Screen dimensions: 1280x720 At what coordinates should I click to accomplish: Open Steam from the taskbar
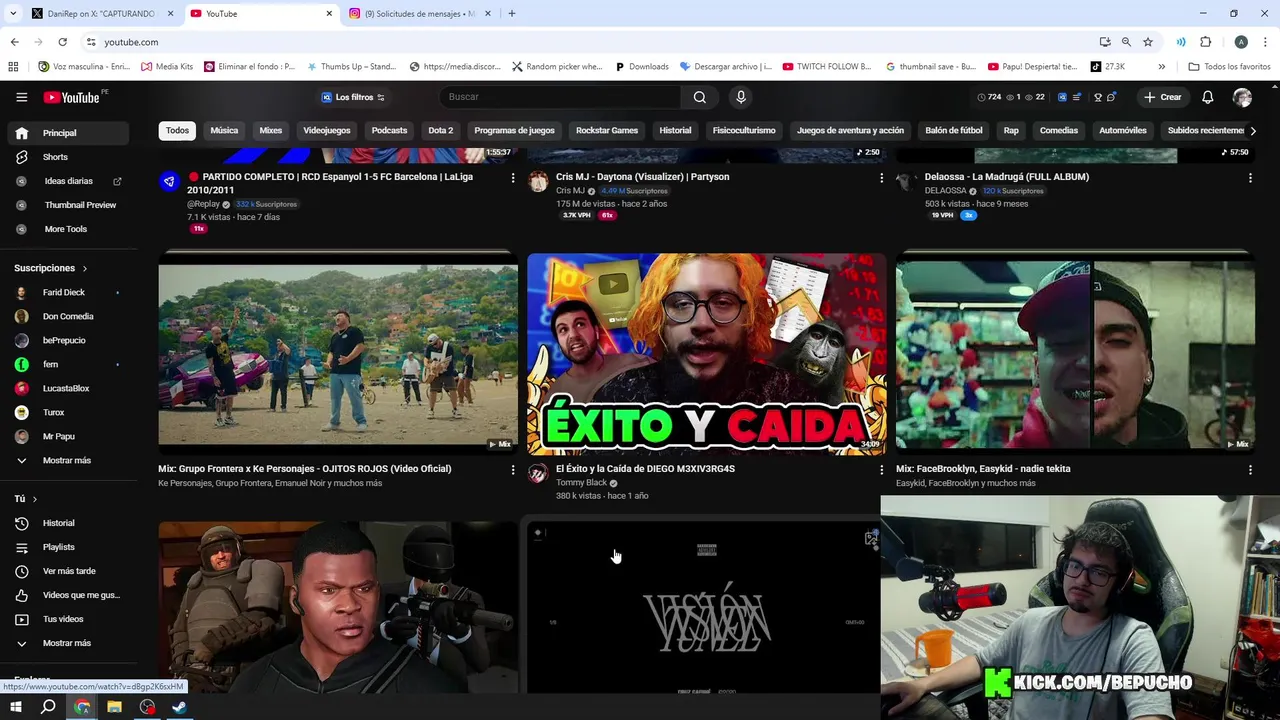179,707
